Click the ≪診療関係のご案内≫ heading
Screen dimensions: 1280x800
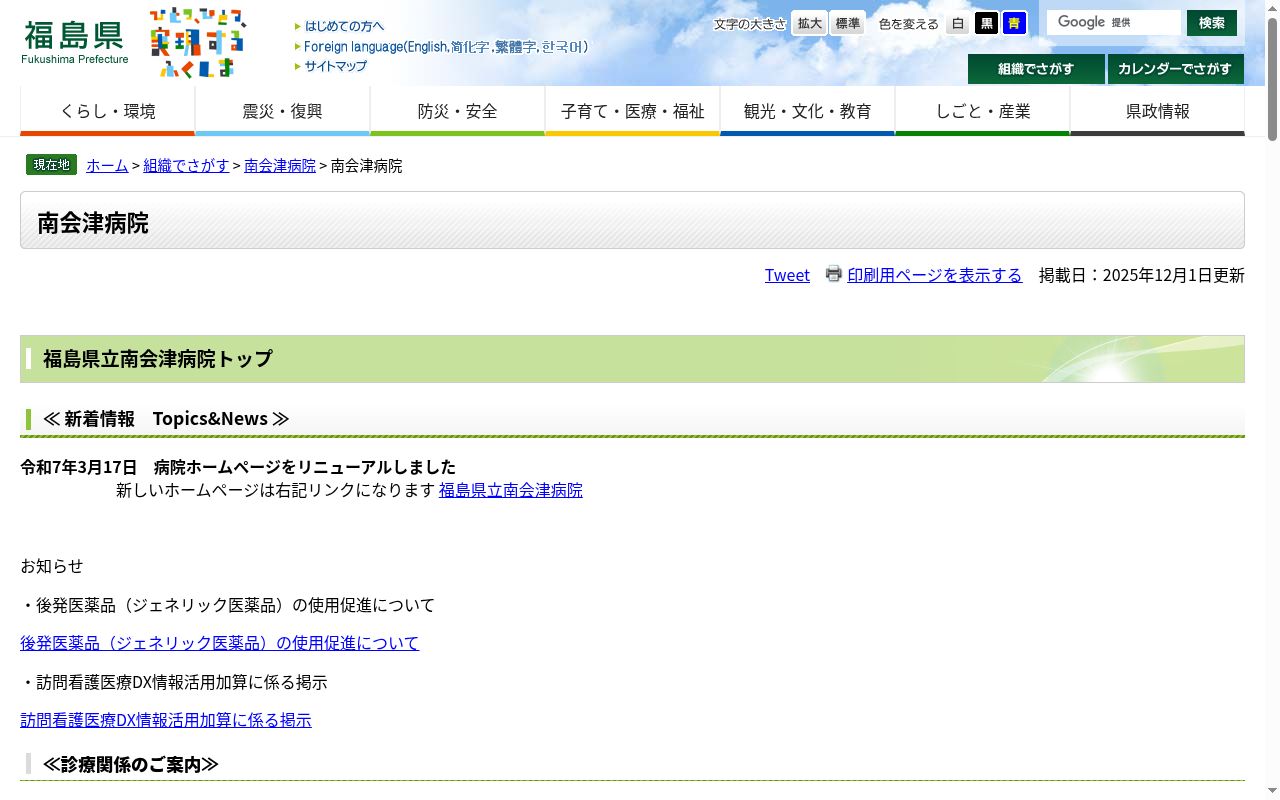[131, 765]
